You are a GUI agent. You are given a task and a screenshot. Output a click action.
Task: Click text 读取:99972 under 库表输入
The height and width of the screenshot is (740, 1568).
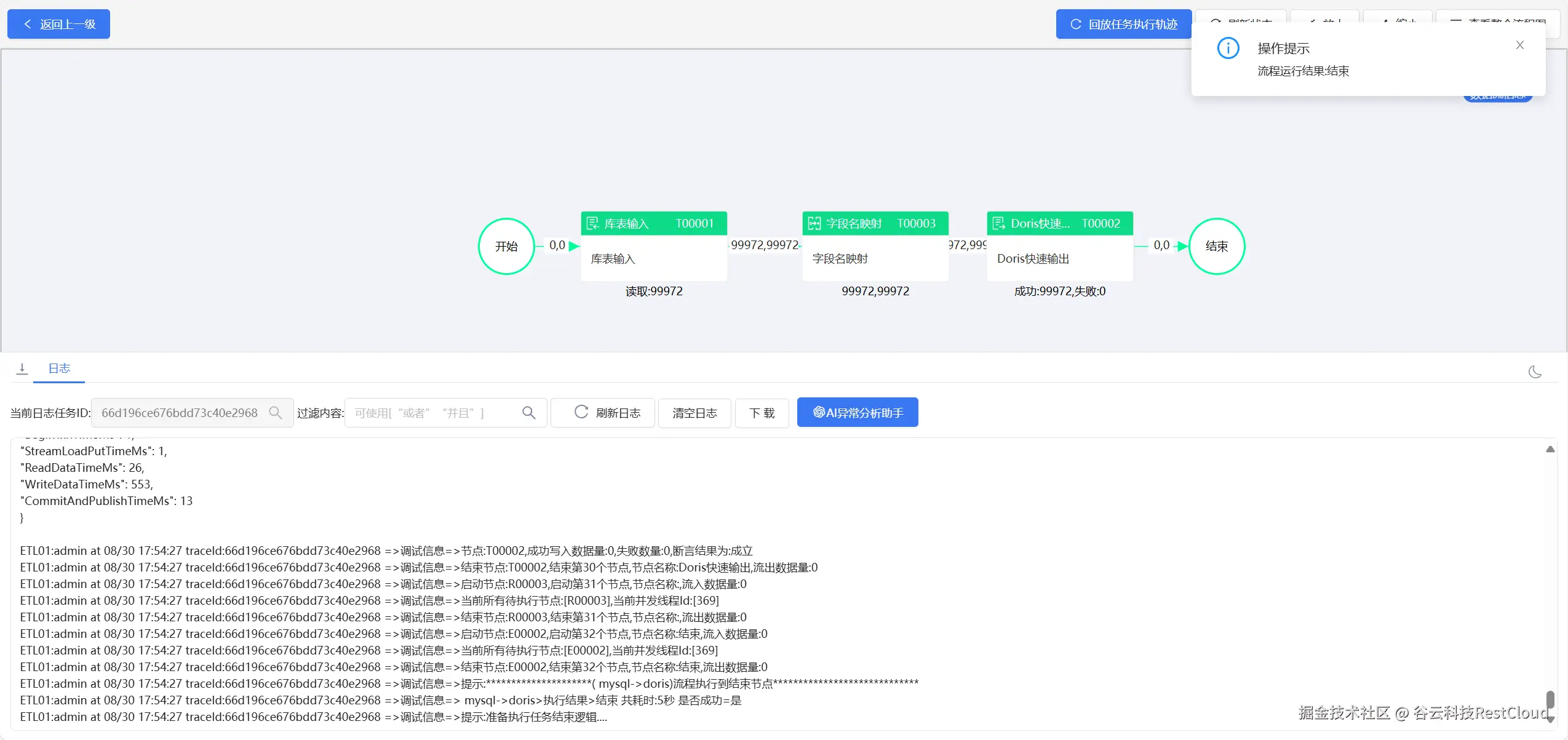[x=654, y=291]
